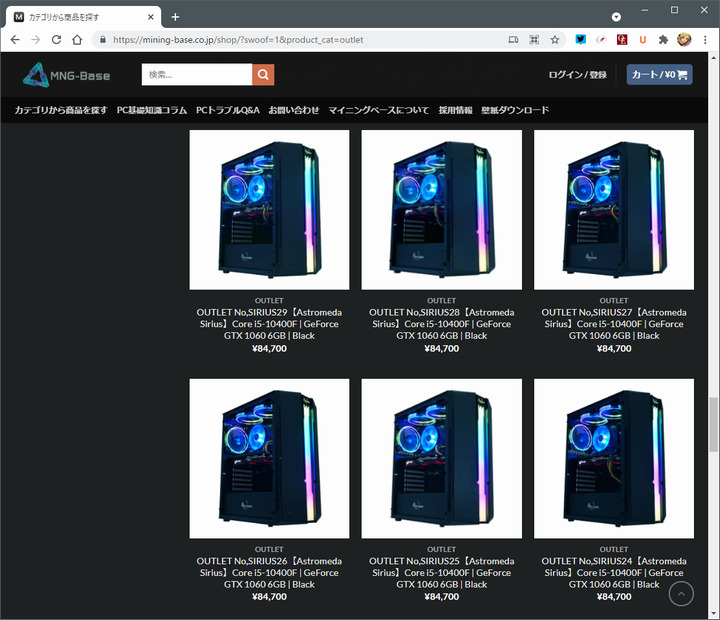This screenshot has width=720, height=620.
Task: Open the ログイン/登録 link
Action: 578,75
